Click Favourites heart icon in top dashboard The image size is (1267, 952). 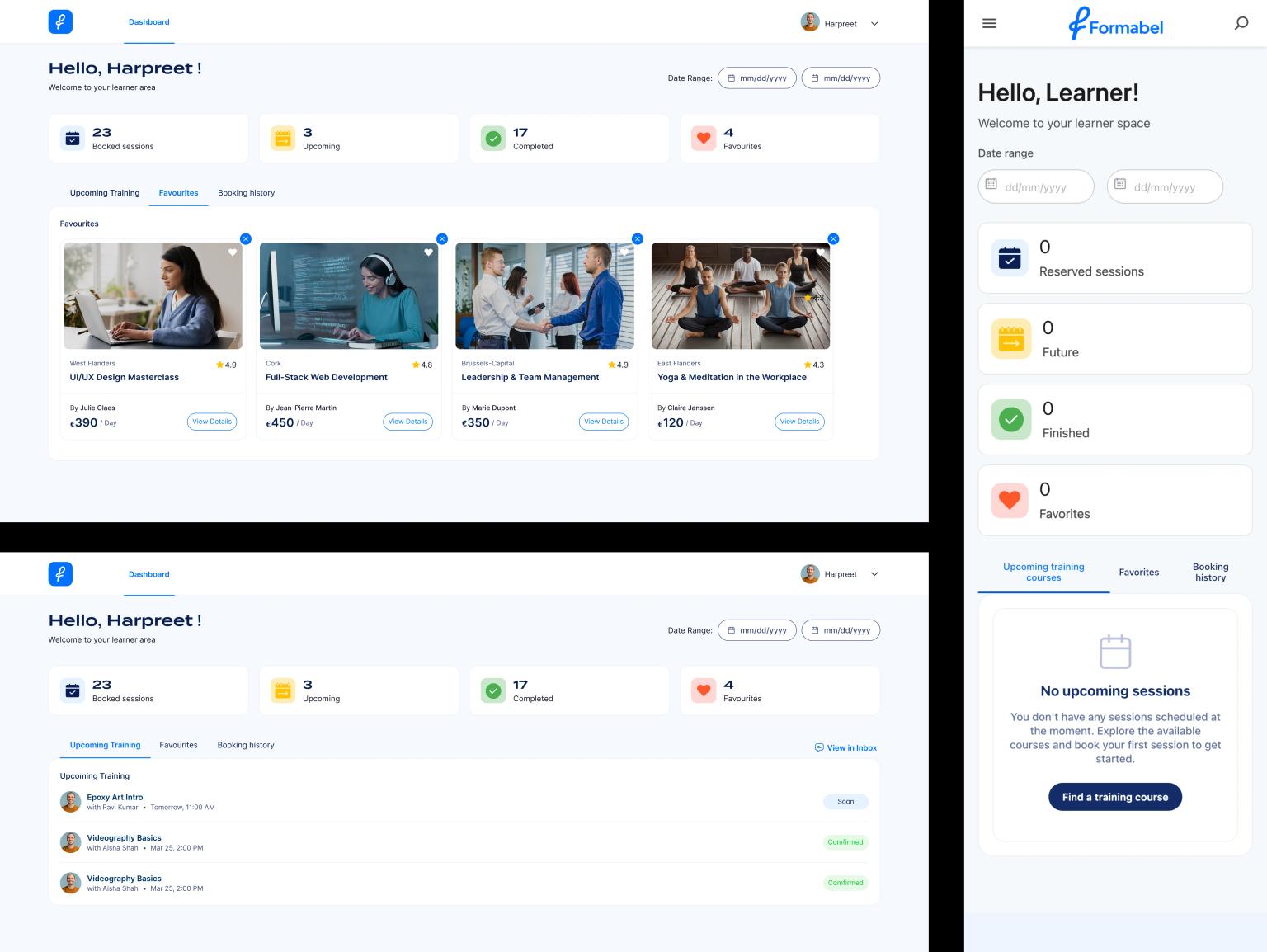pyautogui.click(x=704, y=139)
